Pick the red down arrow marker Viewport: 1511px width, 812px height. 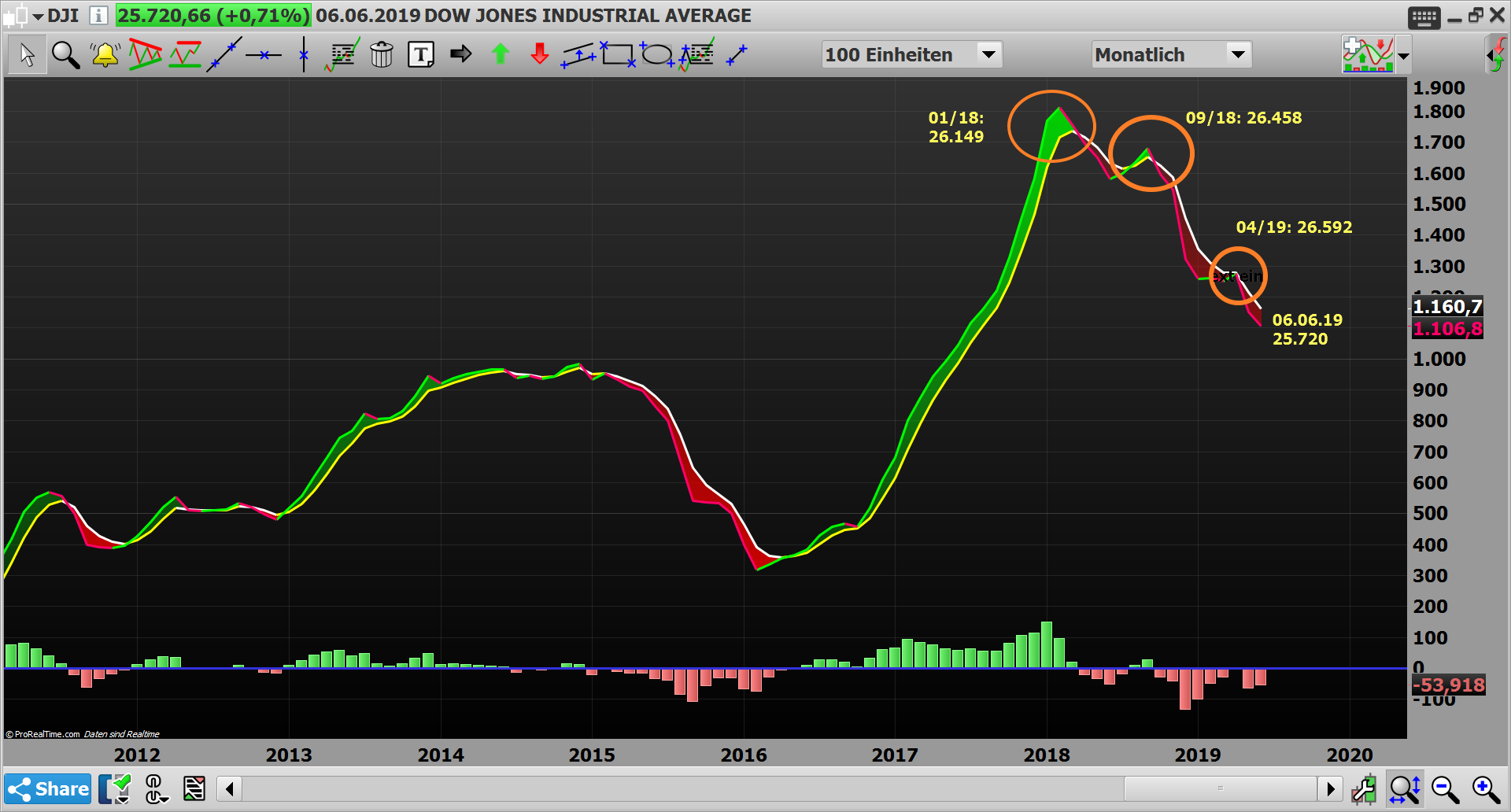click(x=540, y=54)
